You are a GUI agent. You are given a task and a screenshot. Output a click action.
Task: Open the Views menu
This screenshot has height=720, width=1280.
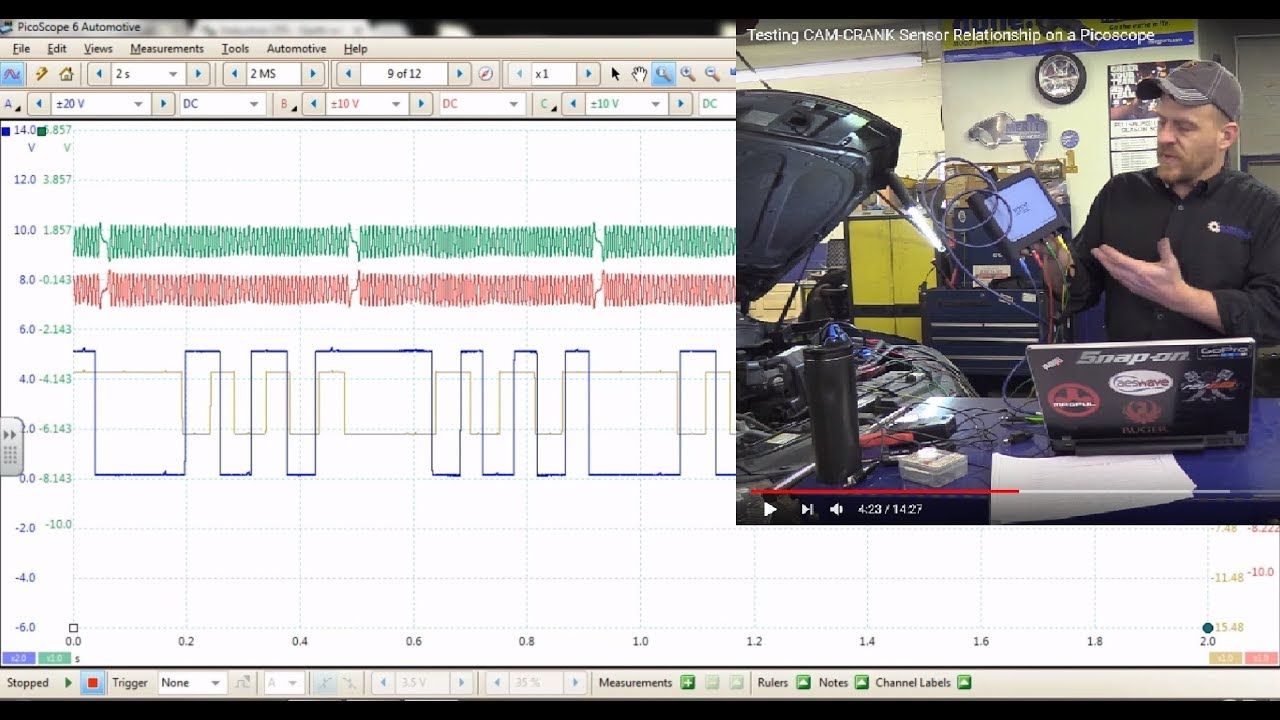pyautogui.click(x=98, y=48)
